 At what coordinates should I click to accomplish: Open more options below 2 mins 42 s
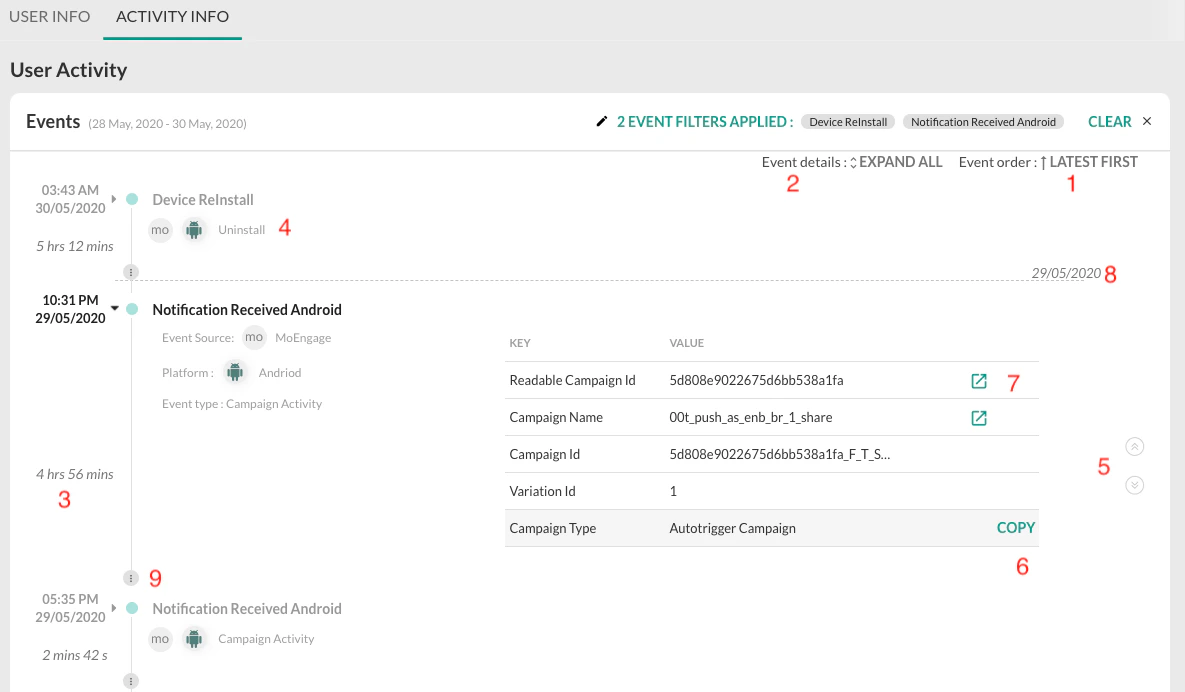click(x=131, y=681)
